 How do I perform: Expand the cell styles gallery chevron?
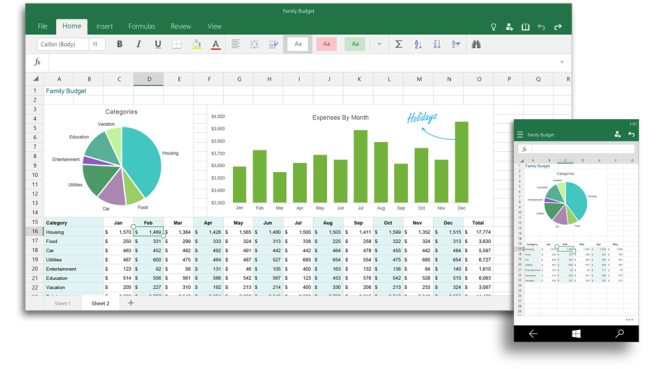click(x=379, y=44)
